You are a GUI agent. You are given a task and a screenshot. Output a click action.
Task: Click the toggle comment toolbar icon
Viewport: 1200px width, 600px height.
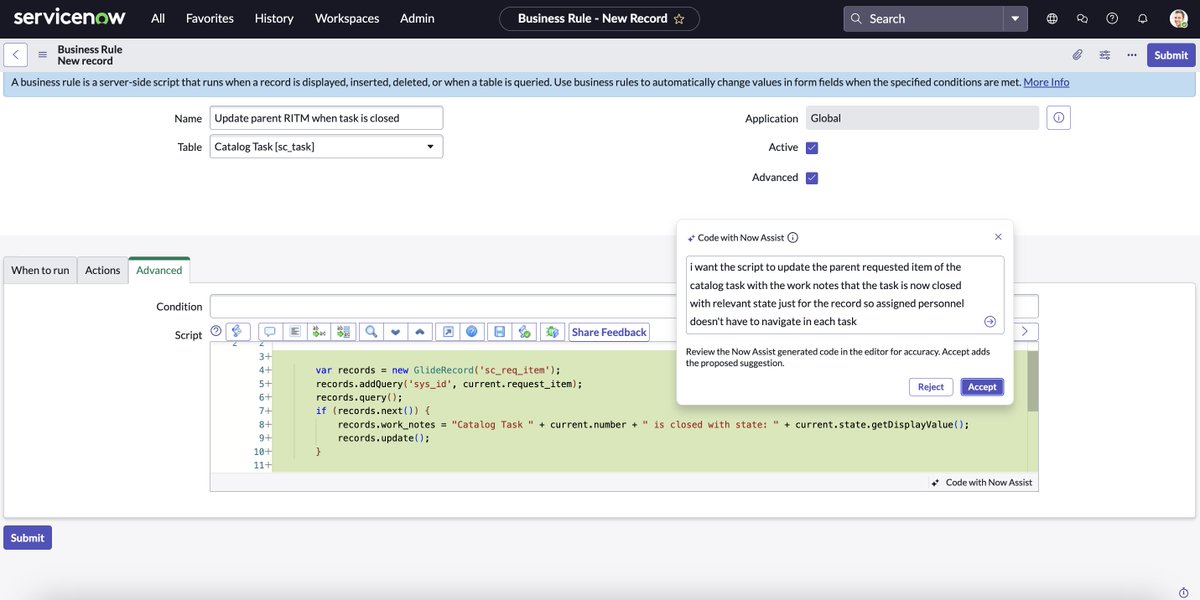(270, 332)
